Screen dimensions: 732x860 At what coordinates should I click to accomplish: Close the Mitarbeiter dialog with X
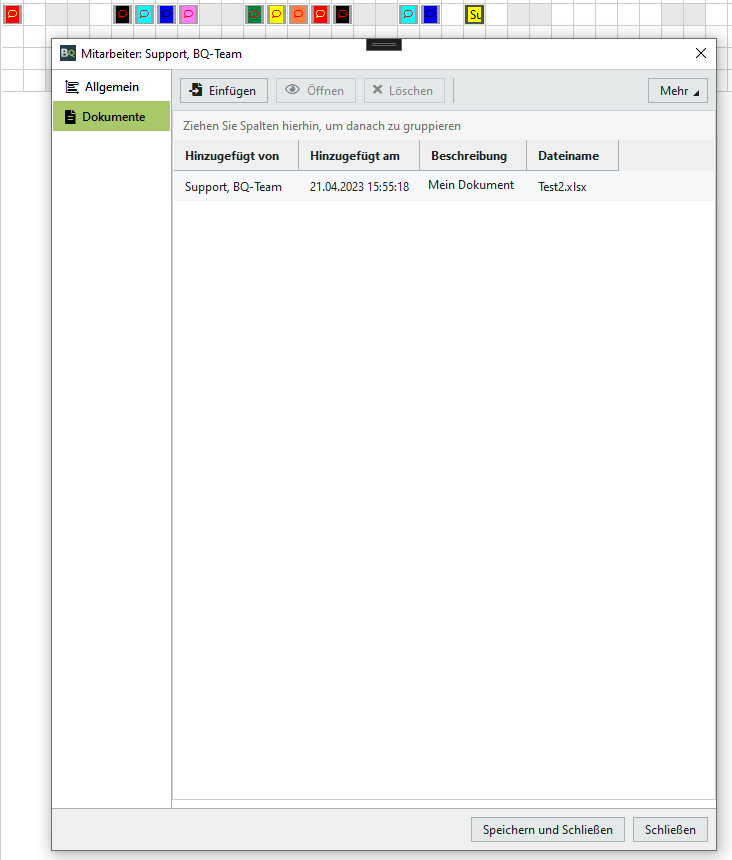[700, 54]
